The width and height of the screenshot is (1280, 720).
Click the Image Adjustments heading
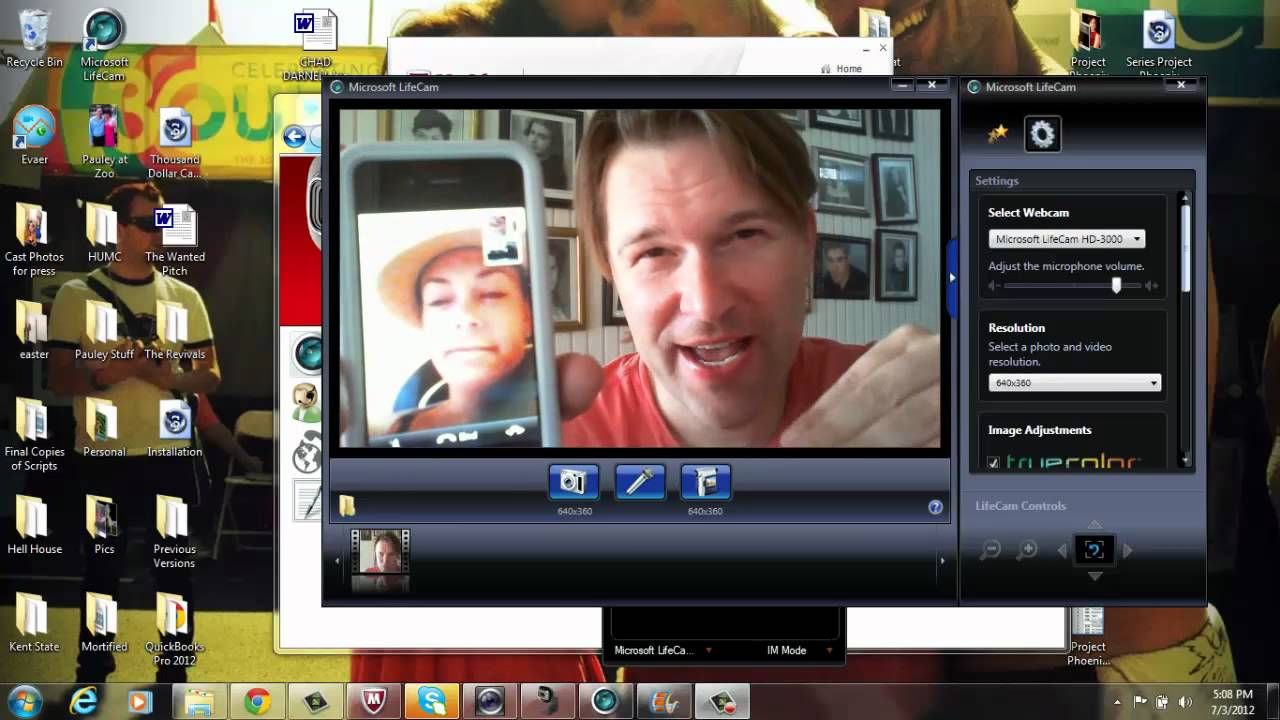coord(1039,430)
